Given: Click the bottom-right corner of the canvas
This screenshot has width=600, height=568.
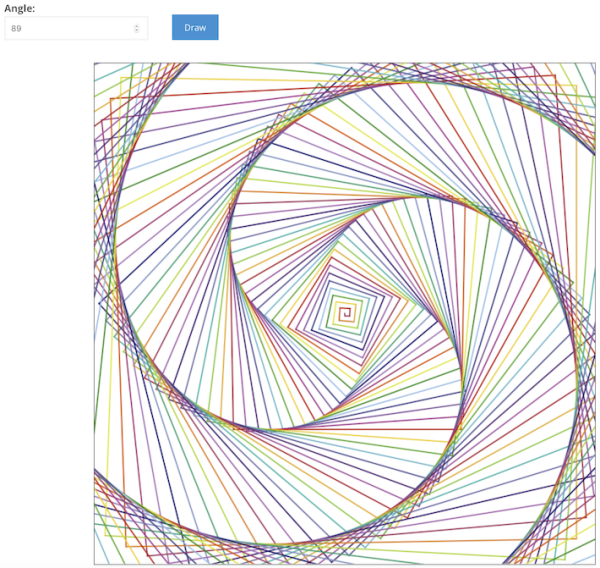Looking at the screenshot, I should (x=593, y=562).
